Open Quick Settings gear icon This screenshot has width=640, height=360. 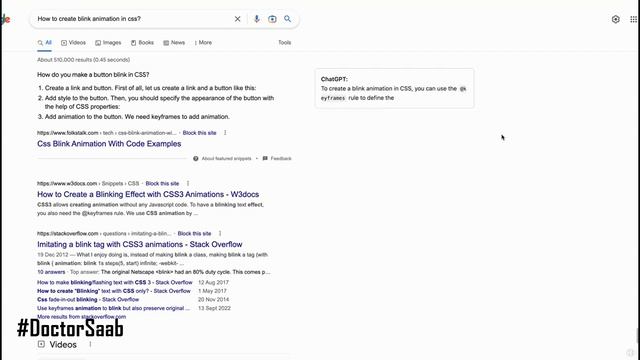(x=616, y=19)
